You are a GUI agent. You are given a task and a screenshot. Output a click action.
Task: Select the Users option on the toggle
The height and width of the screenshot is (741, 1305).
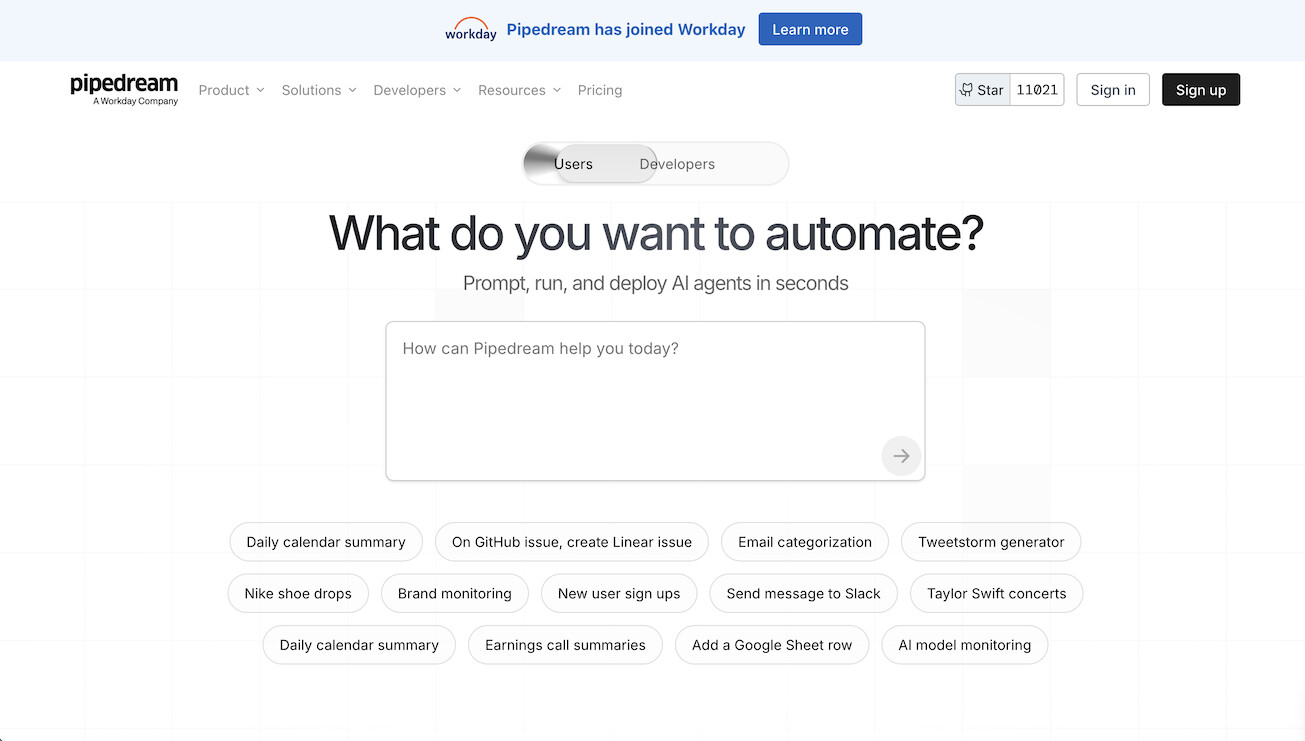573,164
